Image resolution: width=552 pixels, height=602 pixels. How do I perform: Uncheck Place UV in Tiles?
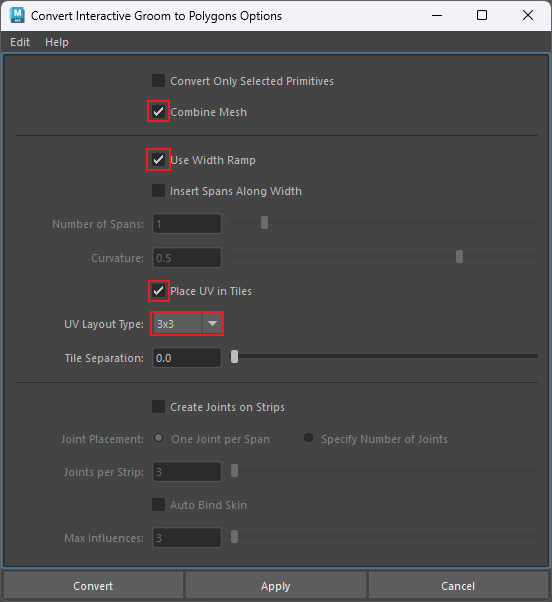(x=158, y=291)
